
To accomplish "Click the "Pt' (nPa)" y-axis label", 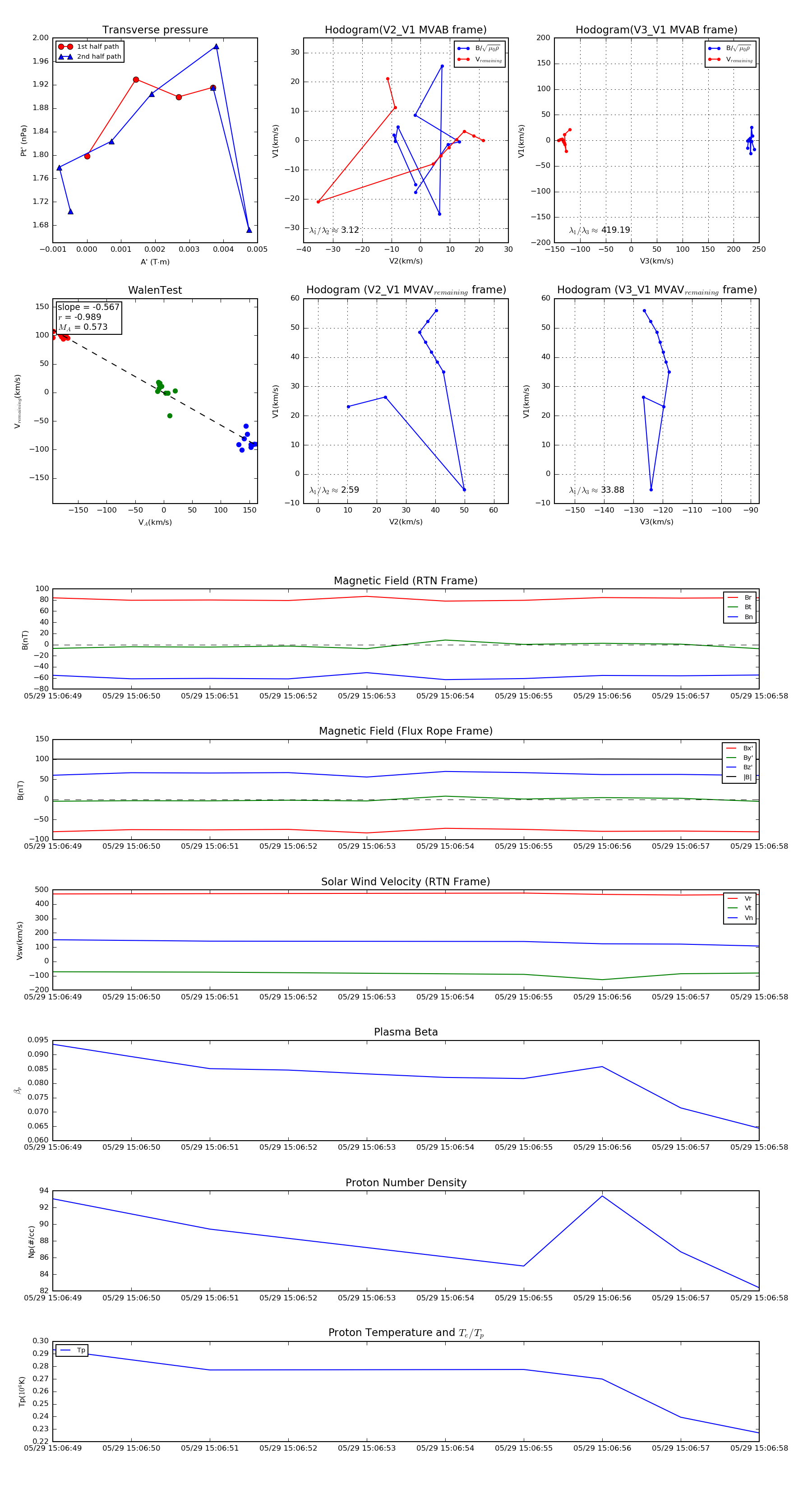I will [x=24, y=140].
